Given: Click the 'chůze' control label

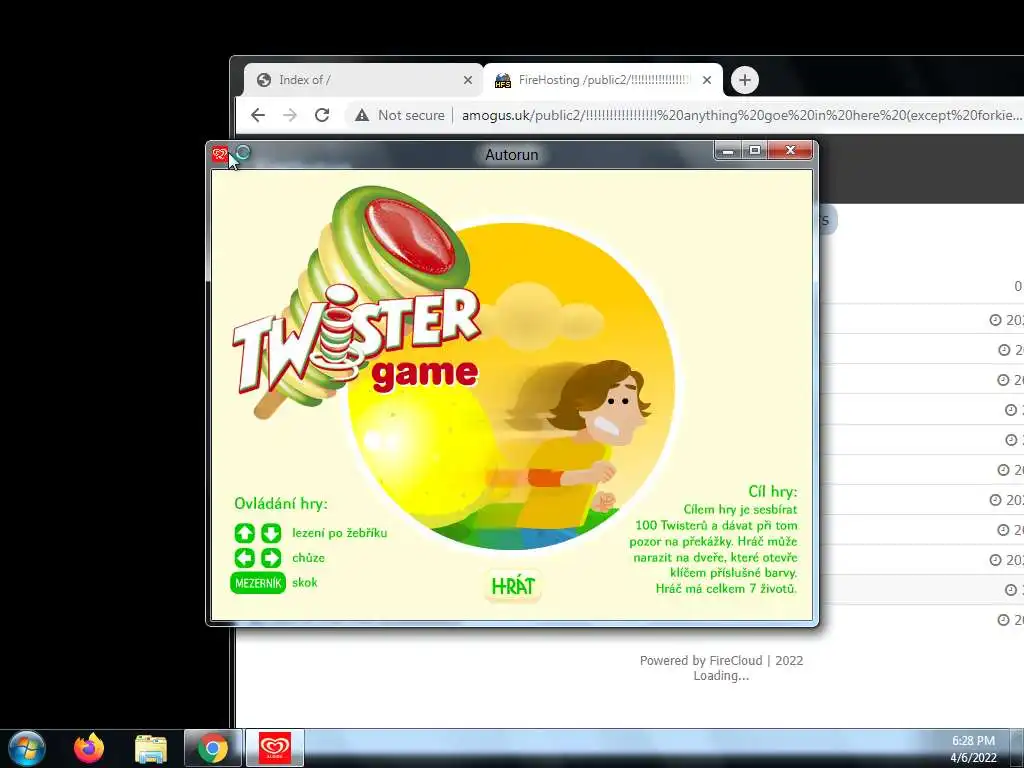Looking at the screenshot, I should 308,558.
